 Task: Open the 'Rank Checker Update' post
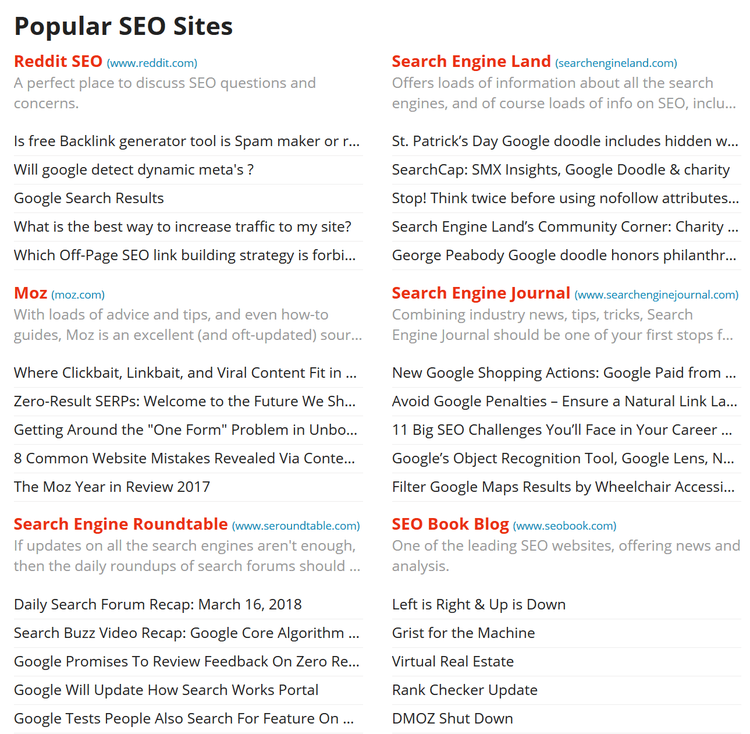(x=465, y=690)
